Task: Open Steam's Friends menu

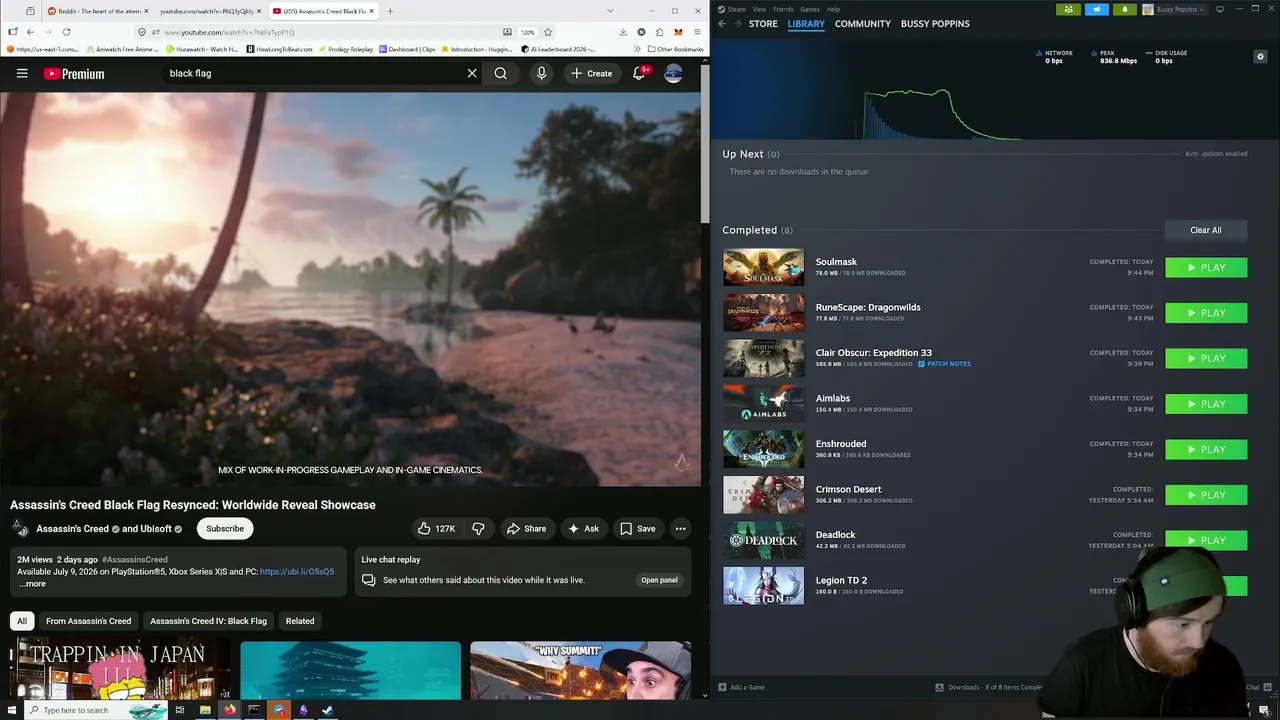Action: (783, 9)
